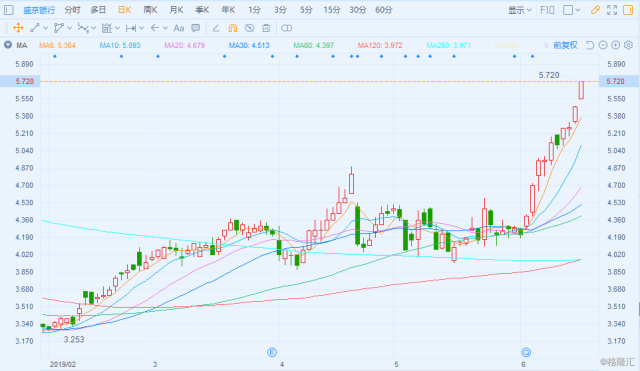640x371 pixels.
Task: Click the event marker circle below April
Action: pyautogui.click(x=272, y=352)
